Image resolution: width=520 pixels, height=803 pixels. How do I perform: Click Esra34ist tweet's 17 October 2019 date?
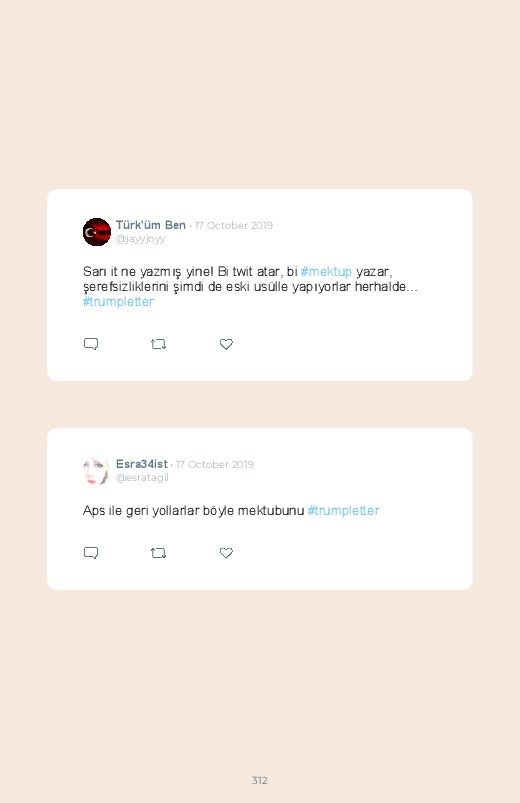click(215, 464)
